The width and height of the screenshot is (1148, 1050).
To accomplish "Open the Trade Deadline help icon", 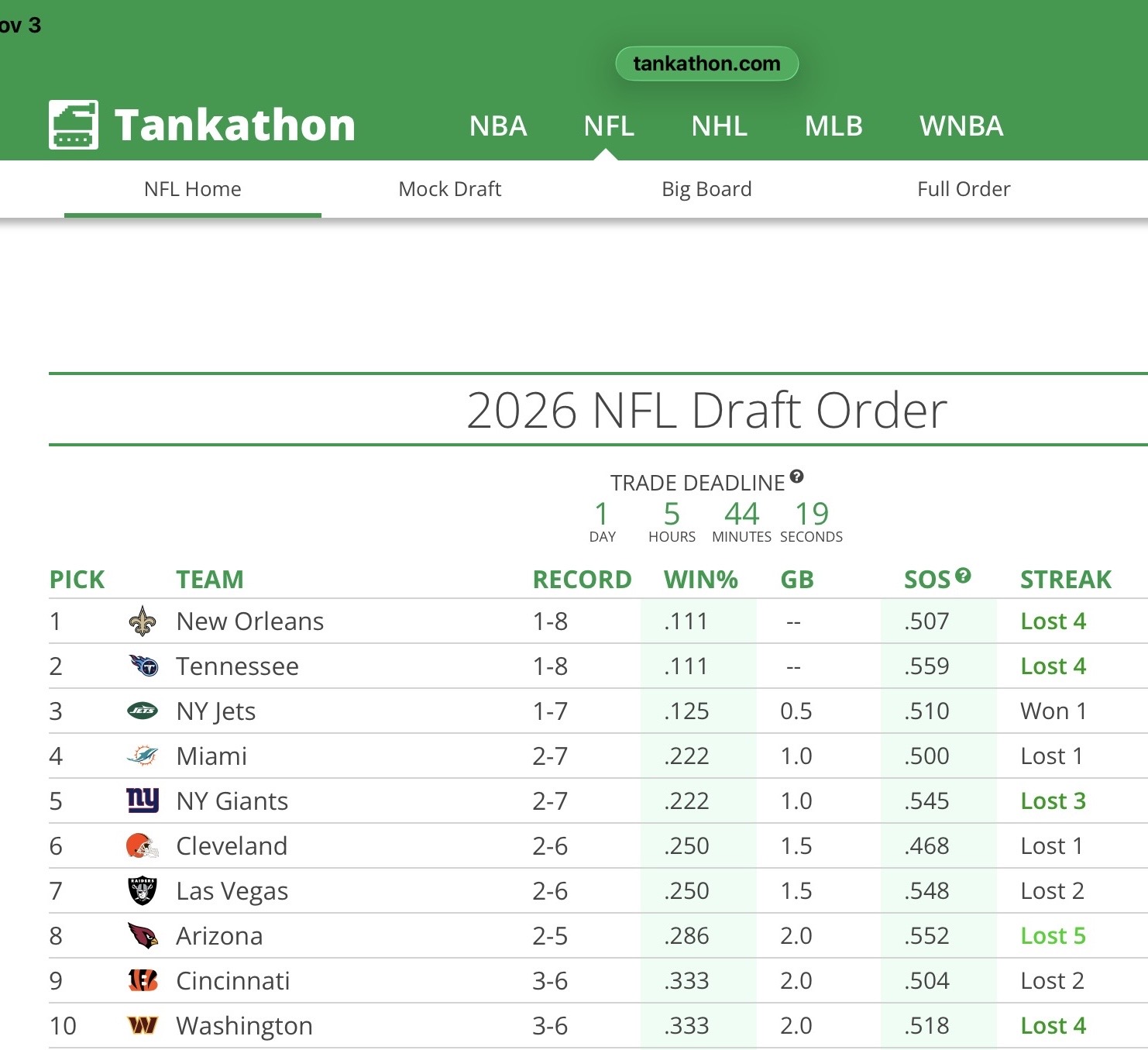I will [x=796, y=477].
